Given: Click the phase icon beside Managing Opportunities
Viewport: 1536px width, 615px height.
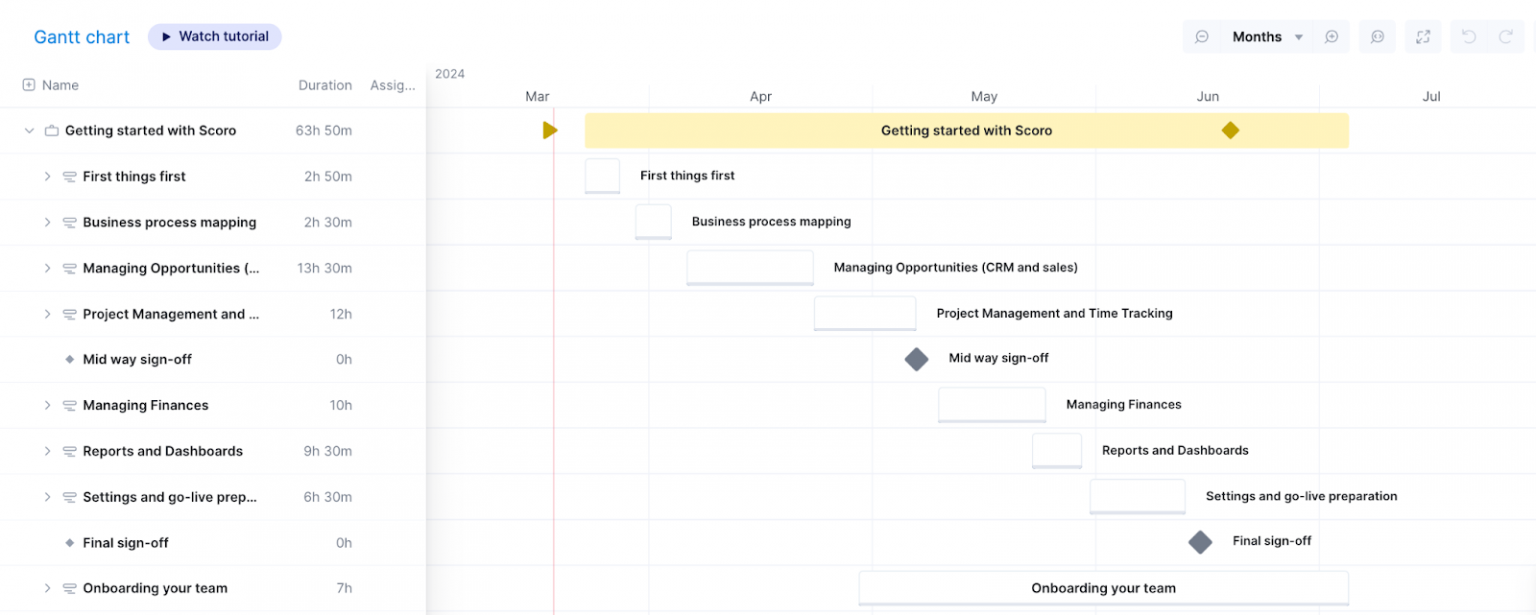Looking at the screenshot, I should click(70, 269).
